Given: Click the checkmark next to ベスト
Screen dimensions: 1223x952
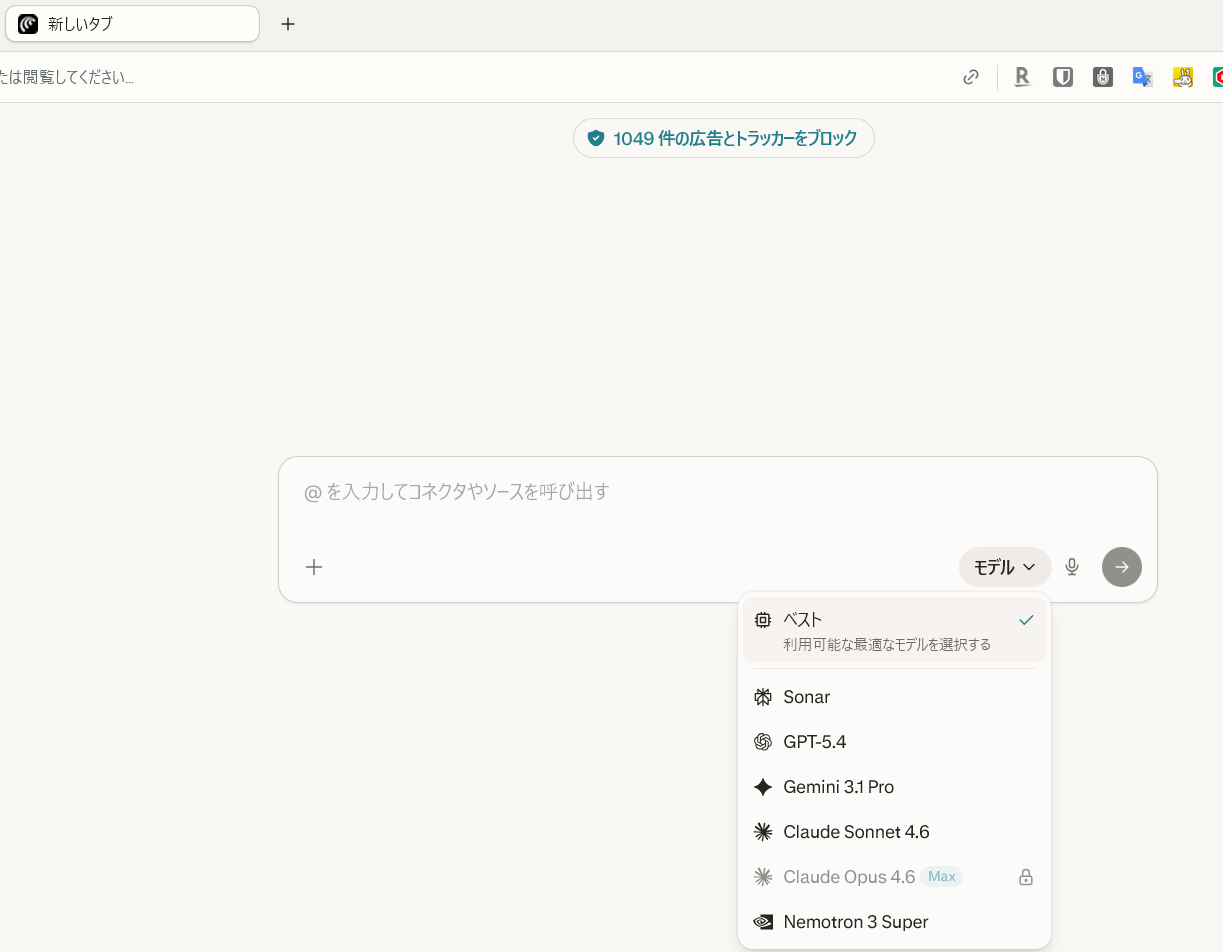Looking at the screenshot, I should (1026, 619).
